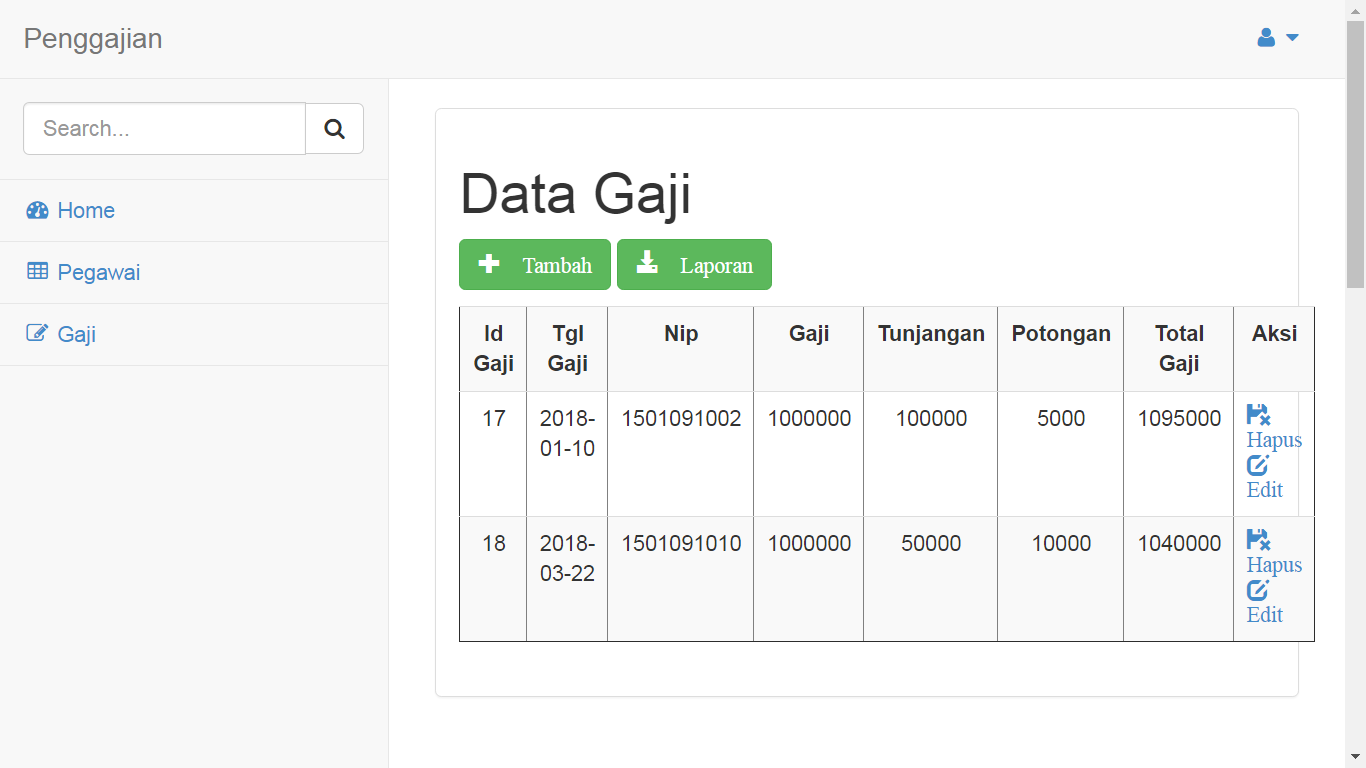
Task: Click the Hapus link for row 17
Action: point(1274,440)
